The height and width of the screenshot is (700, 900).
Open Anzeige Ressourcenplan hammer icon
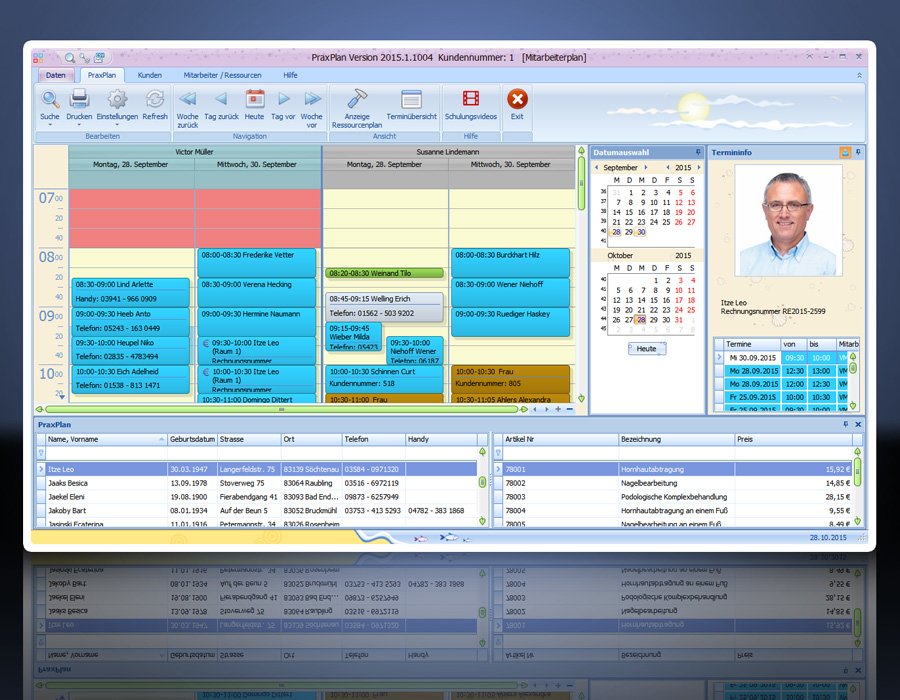click(357, 100)
